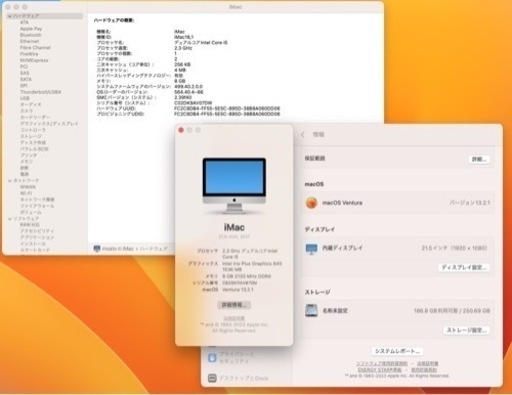Screen dimensions: 512x395
Task: Select アプリケーション under the software section
Action: [x=37, y=237]
